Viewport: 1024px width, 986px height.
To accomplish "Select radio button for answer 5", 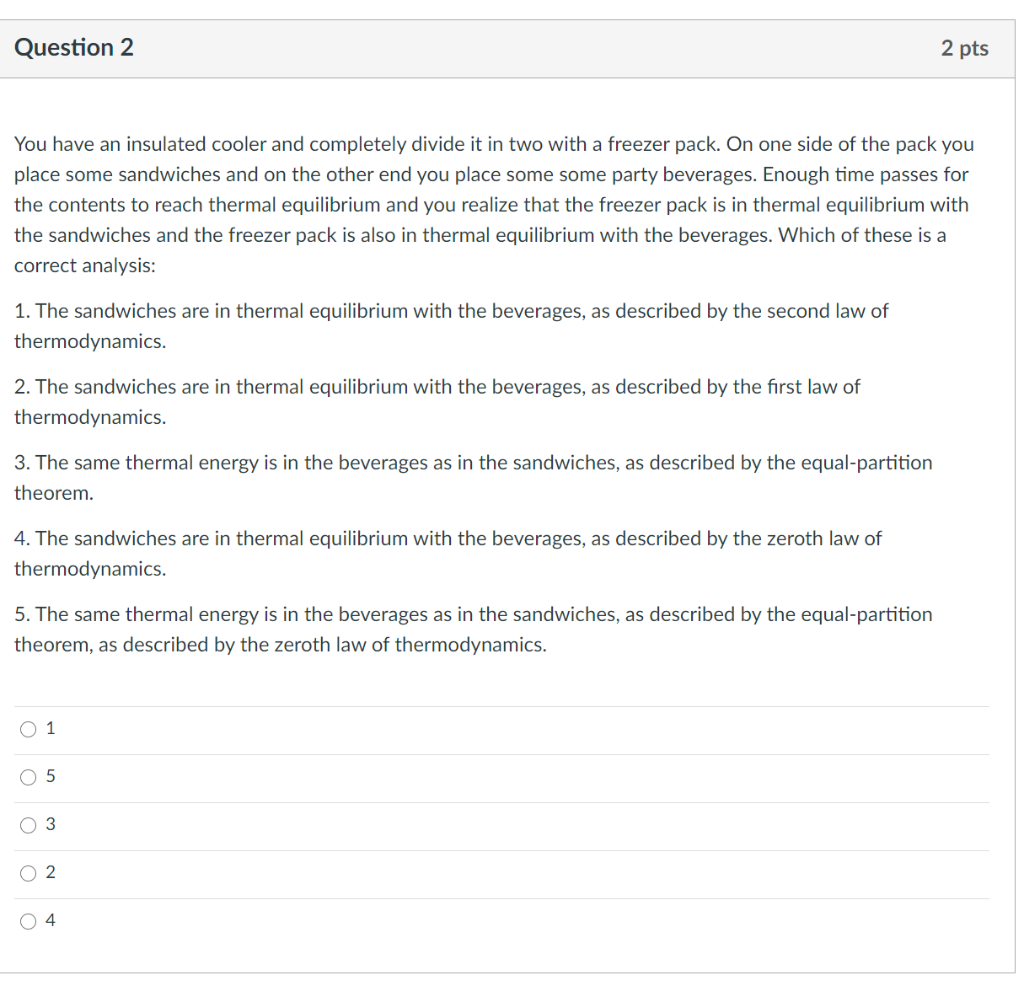I will point(29,777).
